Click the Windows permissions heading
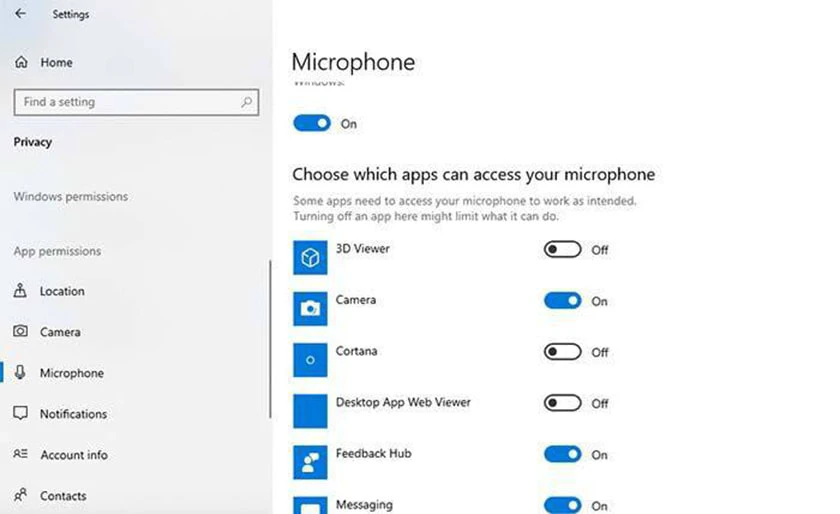The width and height of the screenshot is (840, 514). (x=71, y=196)
